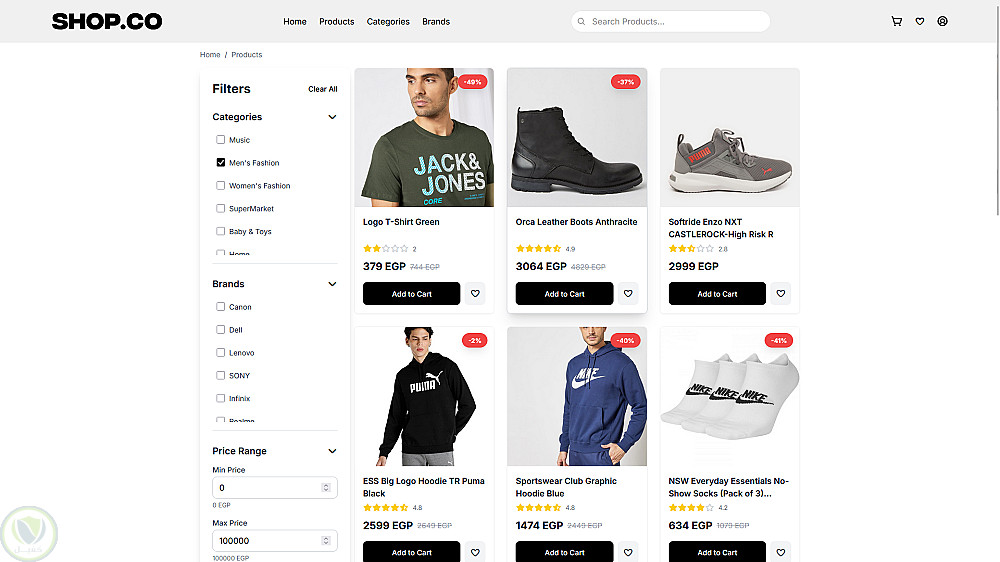Click the Min Price number stepper

325,488
